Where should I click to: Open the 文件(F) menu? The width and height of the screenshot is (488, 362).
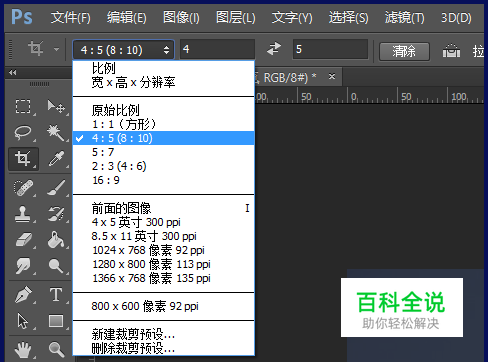pos(70,17)
